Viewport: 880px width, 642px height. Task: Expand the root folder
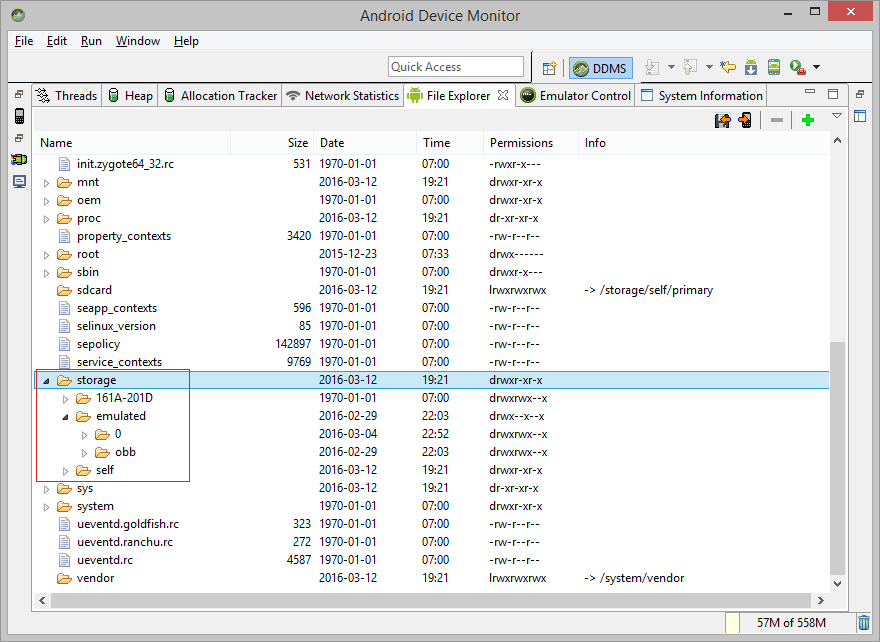47,255
